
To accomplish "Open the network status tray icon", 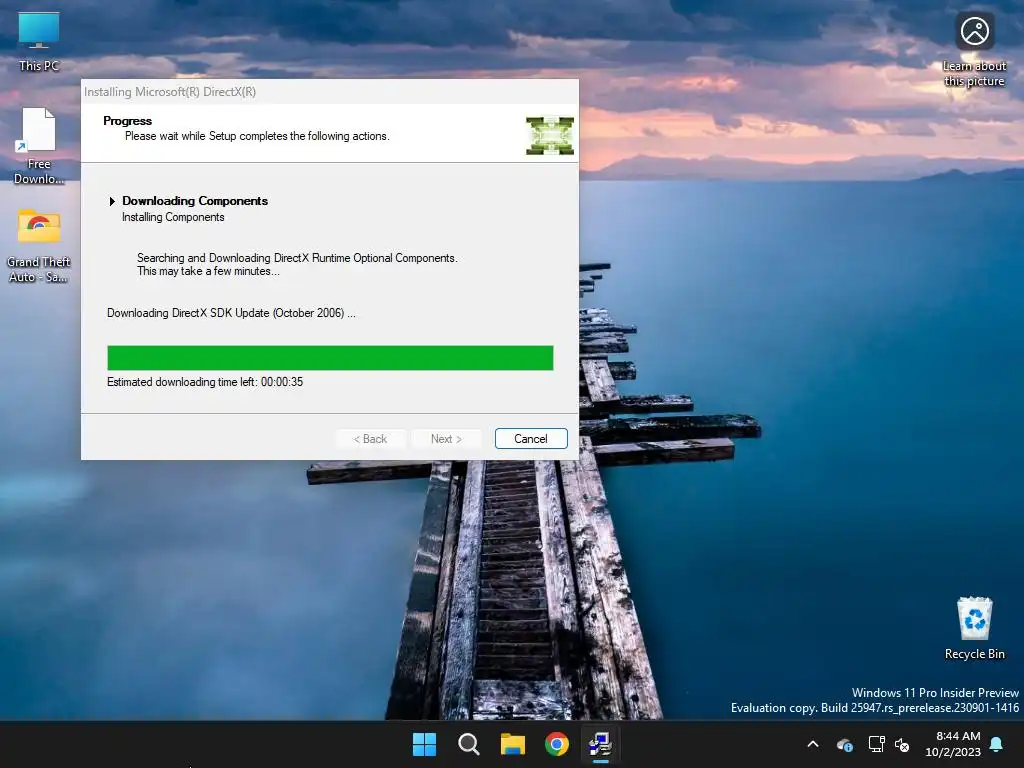I will [876, 744].
